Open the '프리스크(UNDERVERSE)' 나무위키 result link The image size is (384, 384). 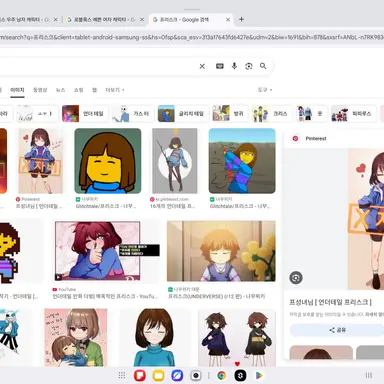(x=217, y=296)
